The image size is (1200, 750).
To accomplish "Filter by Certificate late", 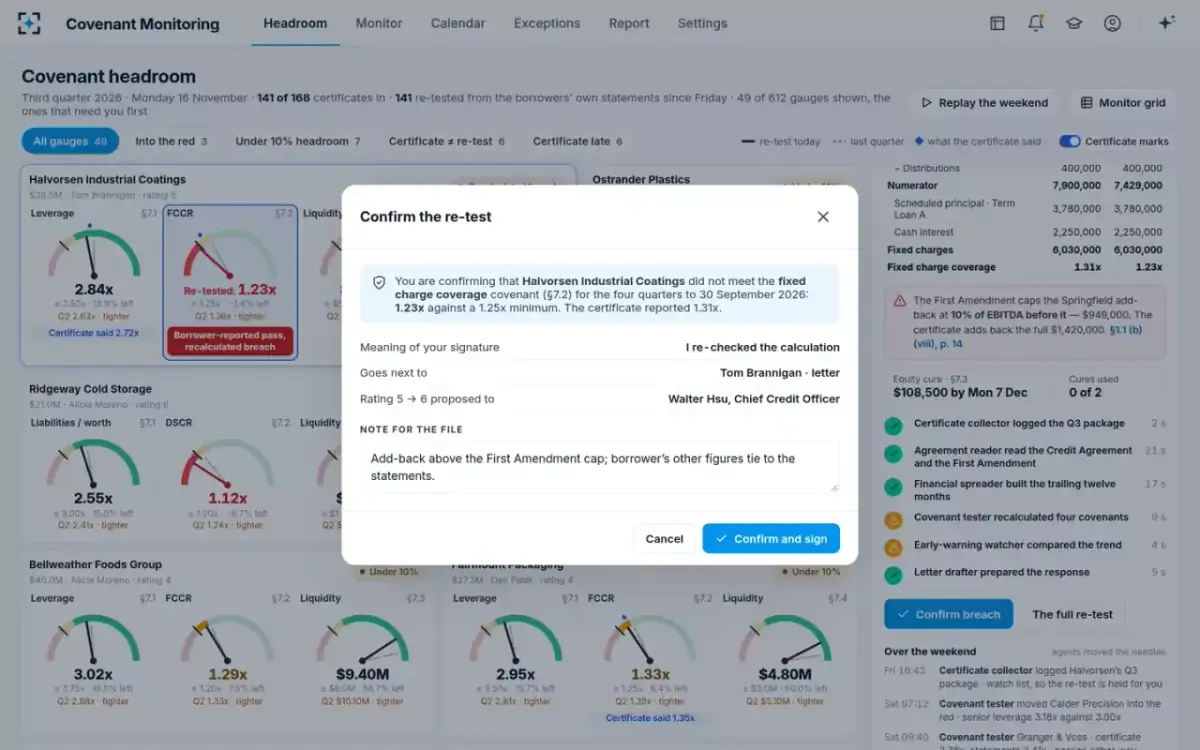I will (x=577, y=141).
